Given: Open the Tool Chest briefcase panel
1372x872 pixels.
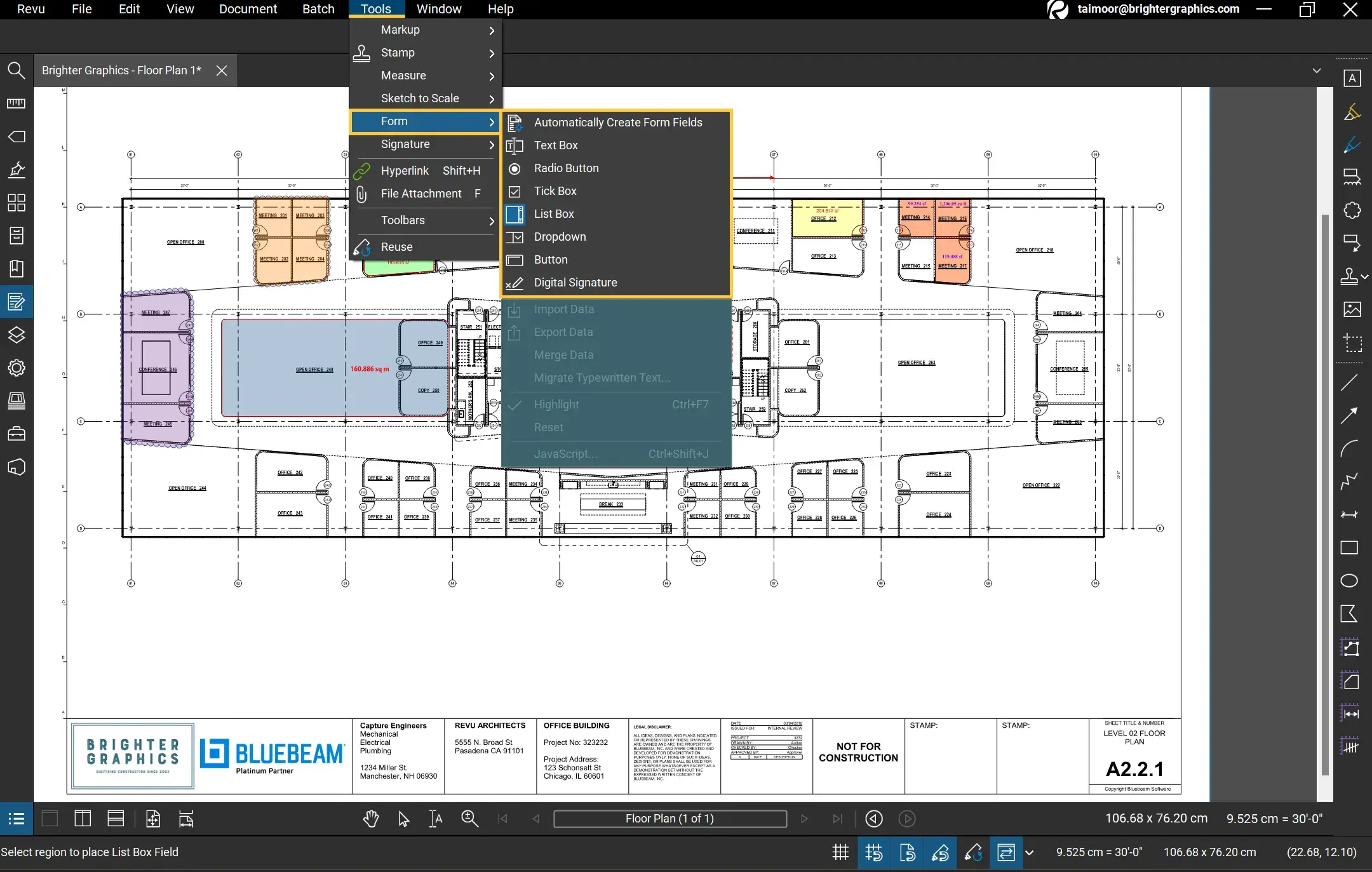Looking at the screenshot, I should tap(17, 434).
